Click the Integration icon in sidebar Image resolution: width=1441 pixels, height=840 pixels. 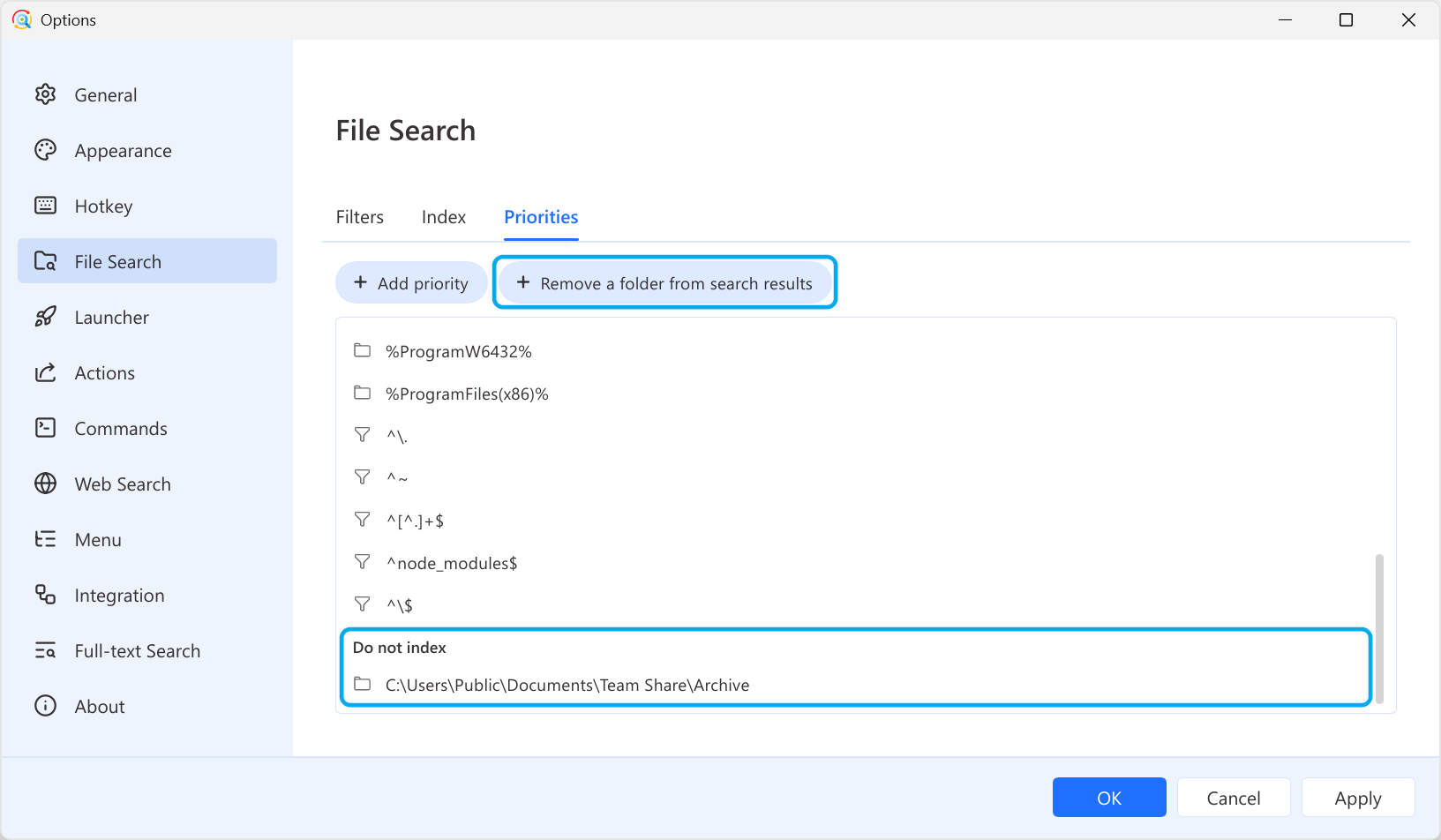click(x=45, y=595)
